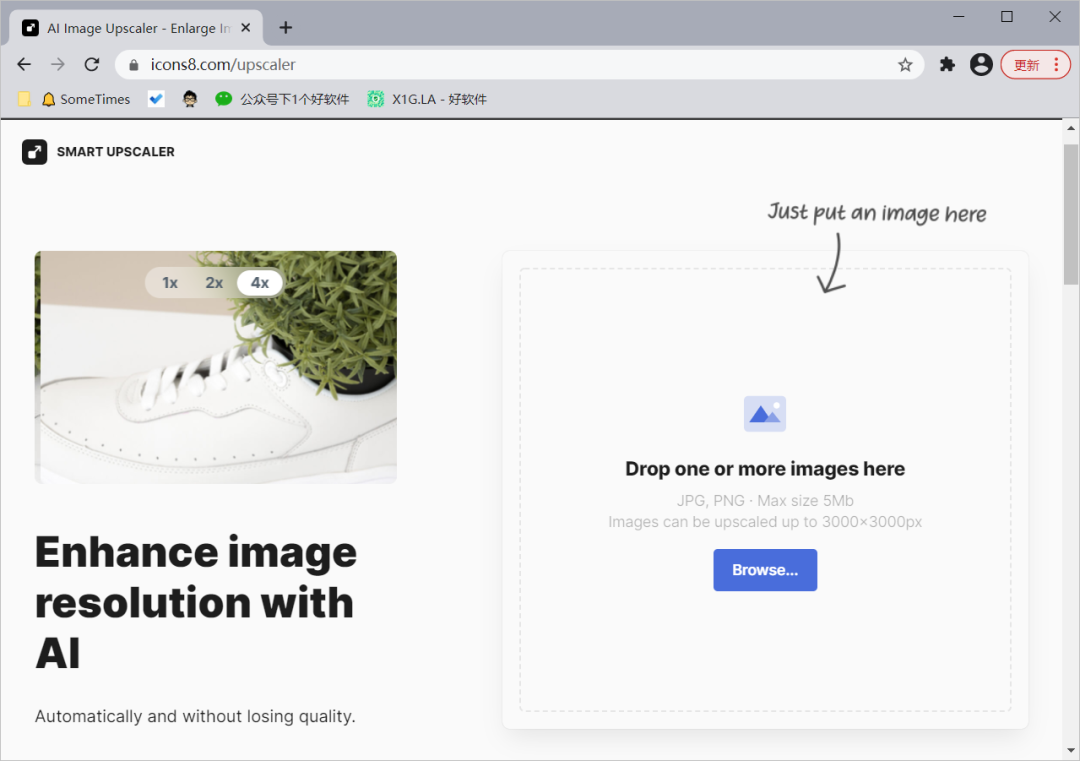Image resolution: width=1080 pixels, height=761 pixels.
Task: Select the 2x preview scale option
Action: [214, 283]
